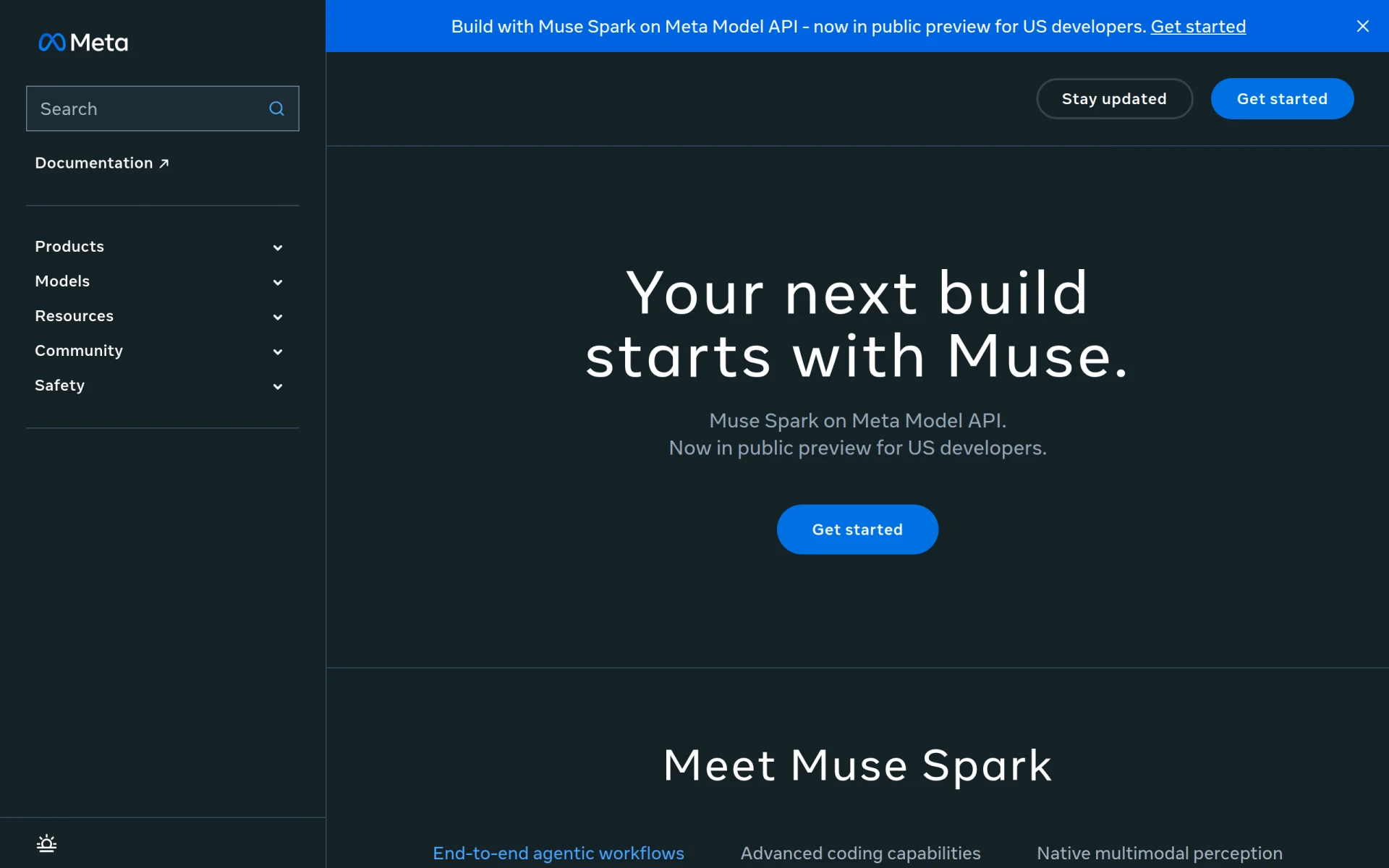
Task: Expand the Community chevron
Action: 278,352
